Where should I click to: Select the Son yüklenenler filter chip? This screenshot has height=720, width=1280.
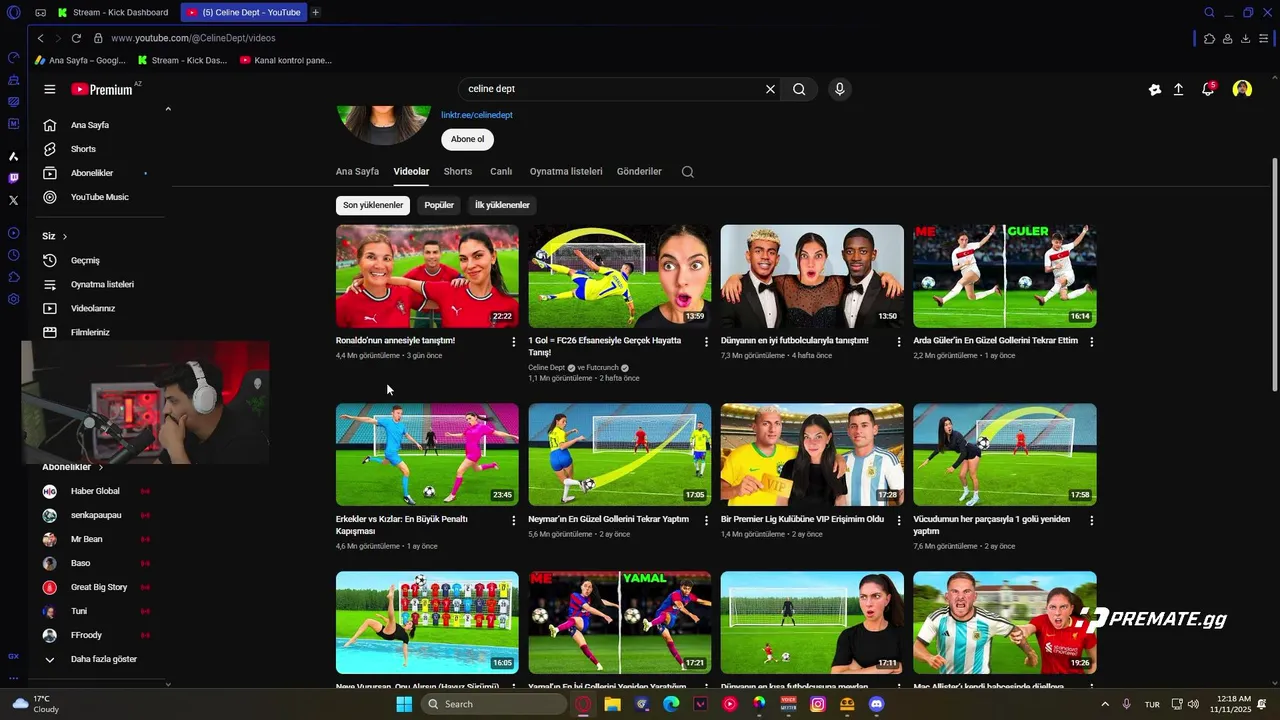pyautogui.click(x=373, y=205)
